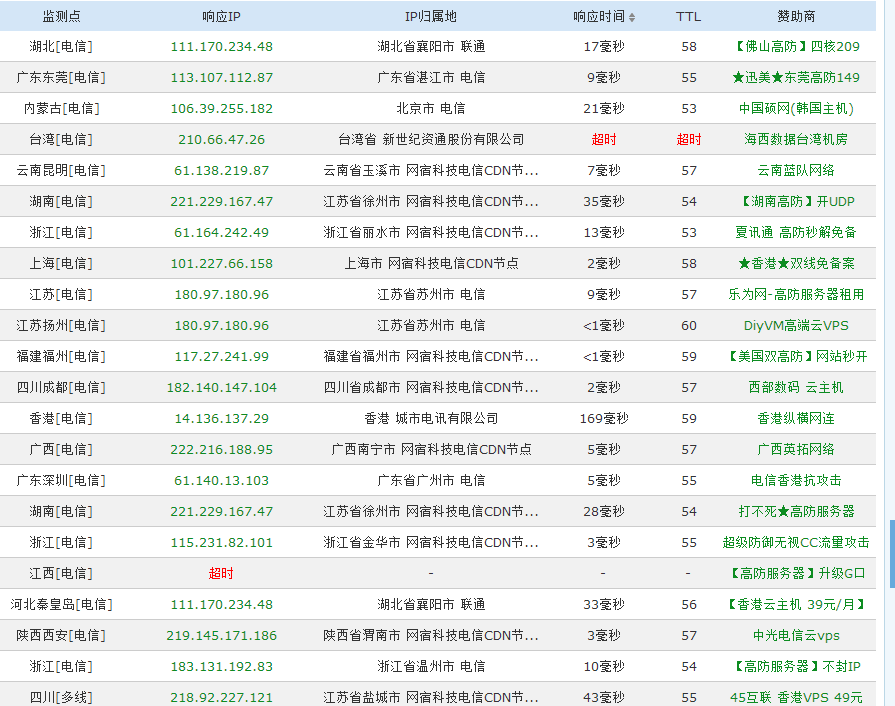Open sponsor link 云南蓝队网络
The width and height of the screenshot is (895, 706).
tap(796, 170)
